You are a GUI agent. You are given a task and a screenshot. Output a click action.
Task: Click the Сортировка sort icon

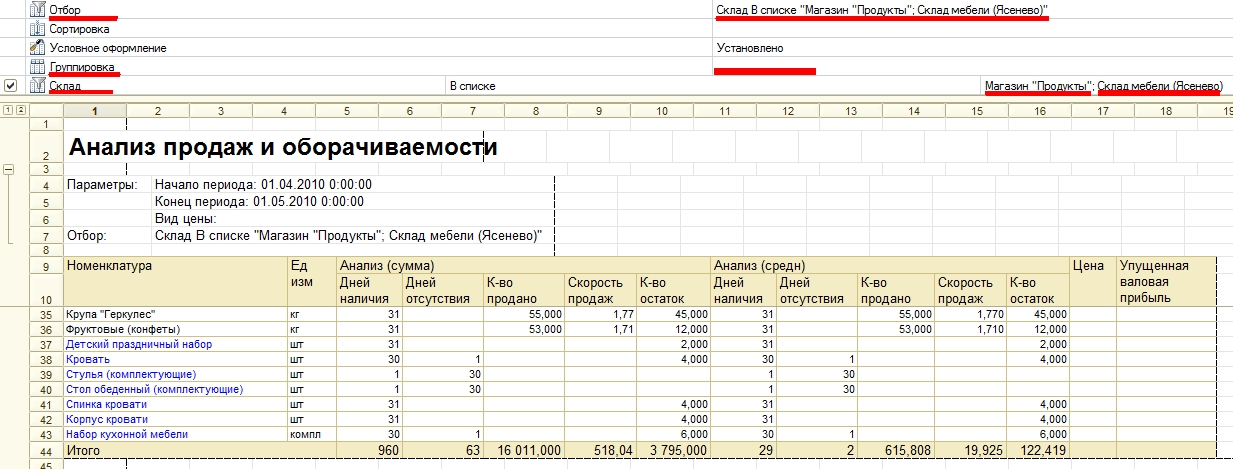click(x=38, y=29)
